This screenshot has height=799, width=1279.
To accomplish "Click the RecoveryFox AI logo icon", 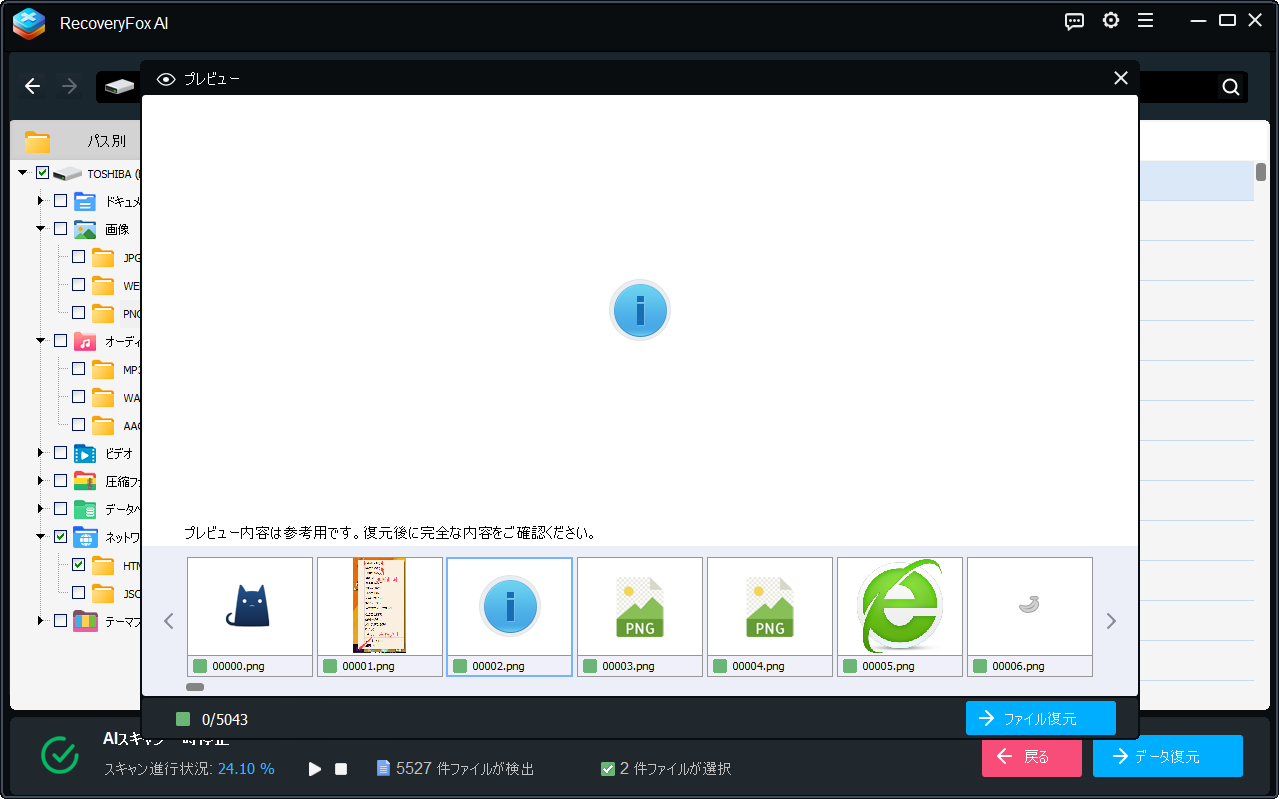I will click(x=28, y=24).
